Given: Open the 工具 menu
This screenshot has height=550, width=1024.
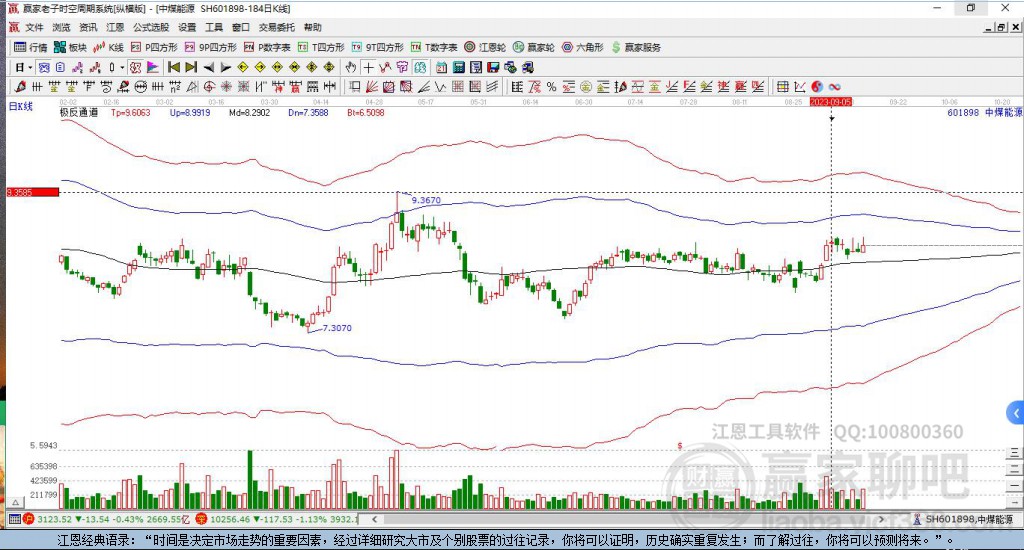Looking at the screenshot, I should 214,27.
